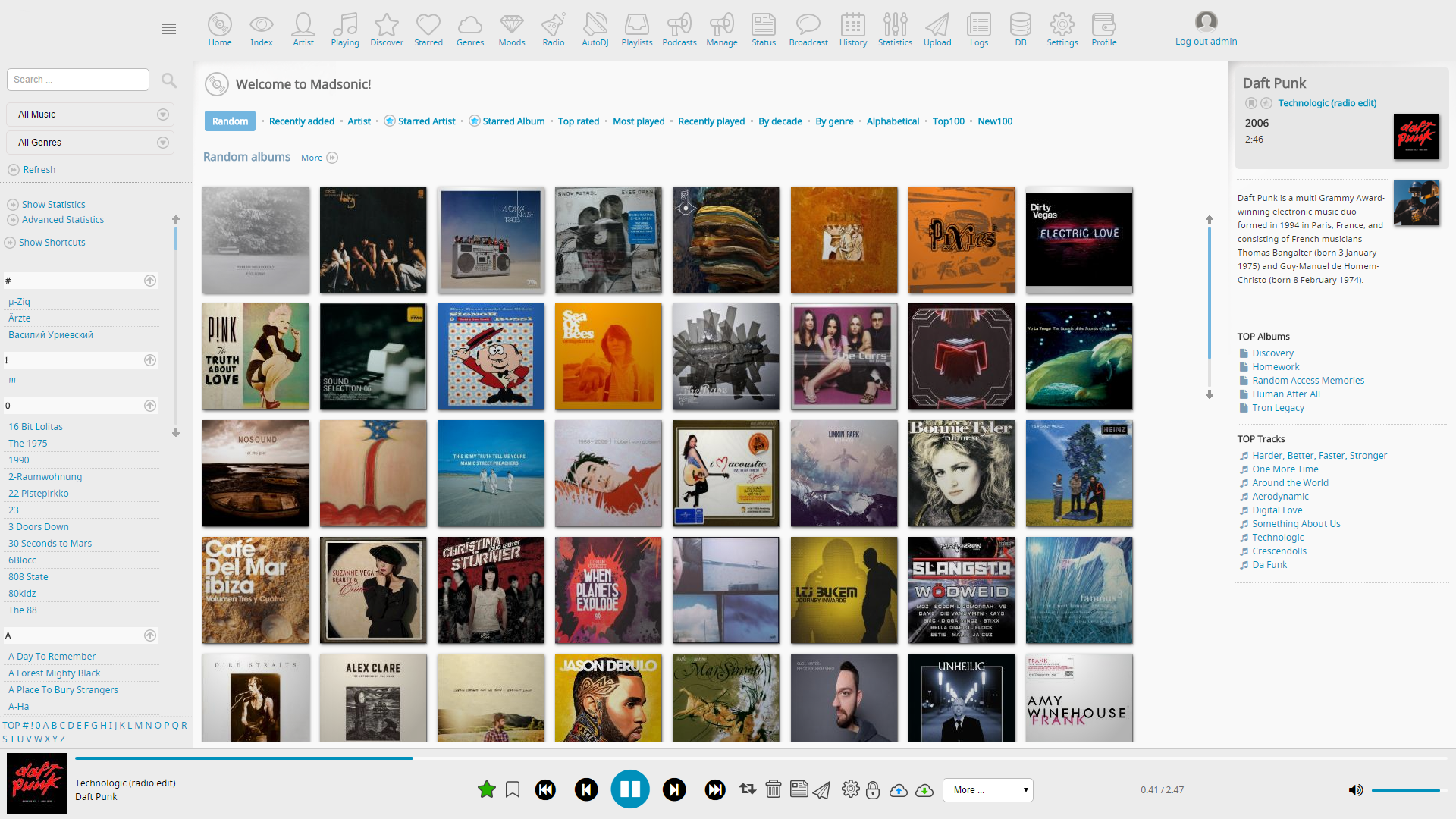Open the DB database icon
The height and width of the screenshot is (819, 1456).
pos(1021,25)
